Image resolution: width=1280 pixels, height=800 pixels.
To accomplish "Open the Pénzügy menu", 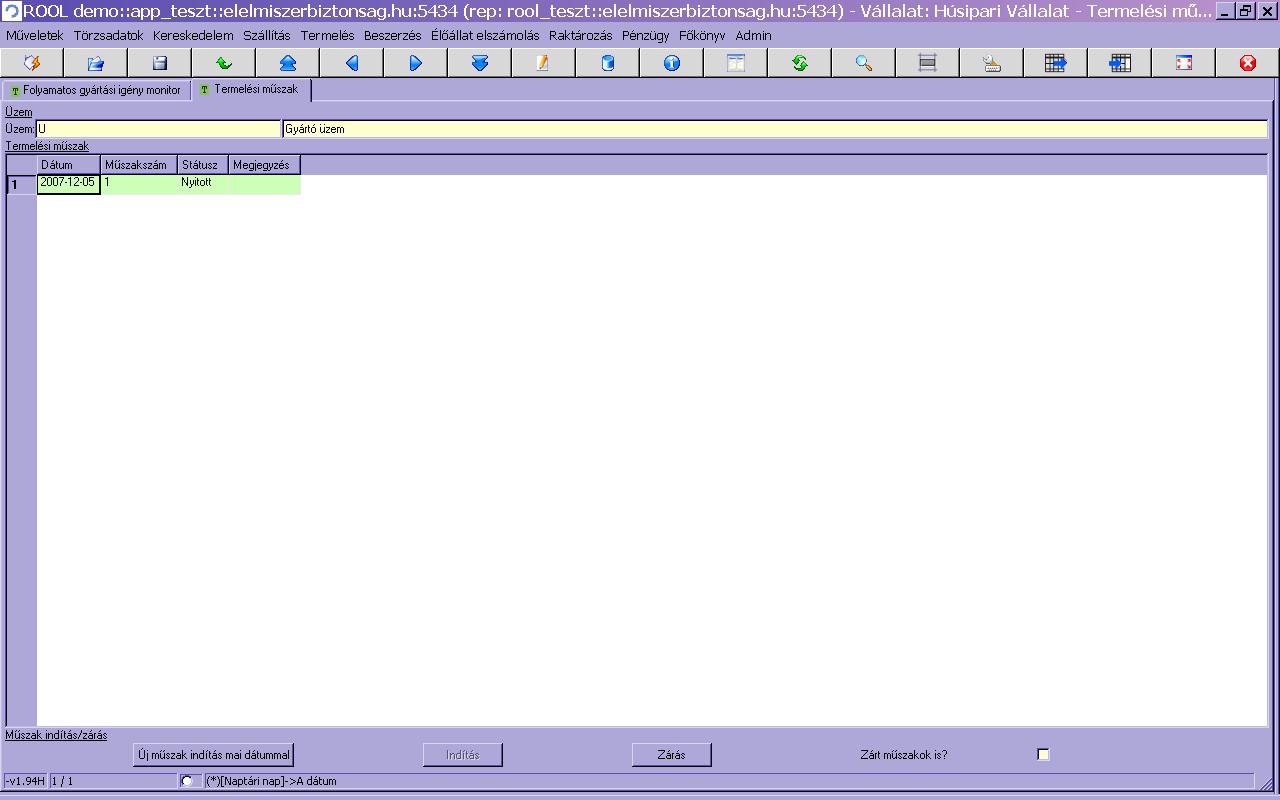I will pyautogui.click(x=646, y=35).
